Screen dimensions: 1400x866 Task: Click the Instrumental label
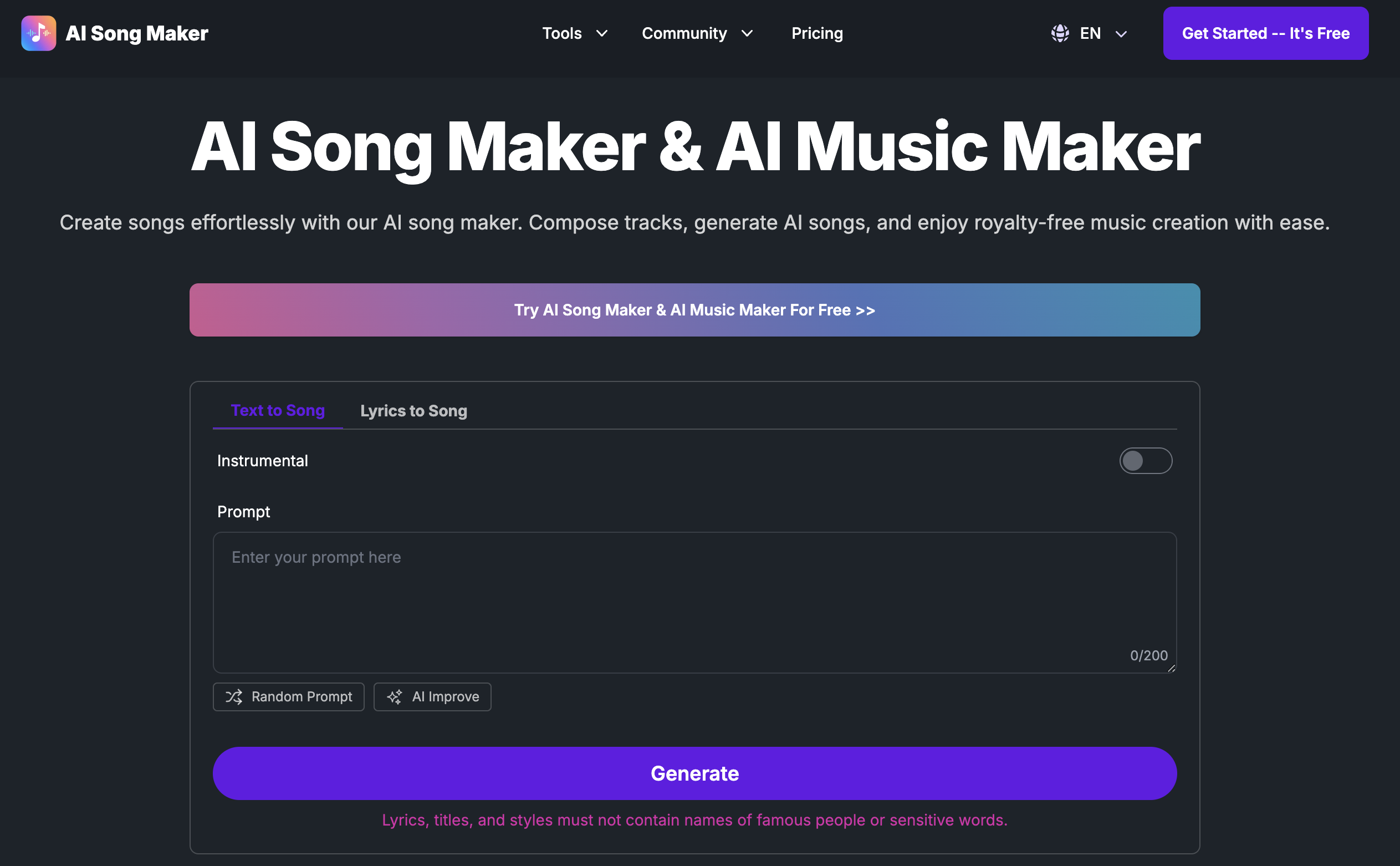pos(262,461)
